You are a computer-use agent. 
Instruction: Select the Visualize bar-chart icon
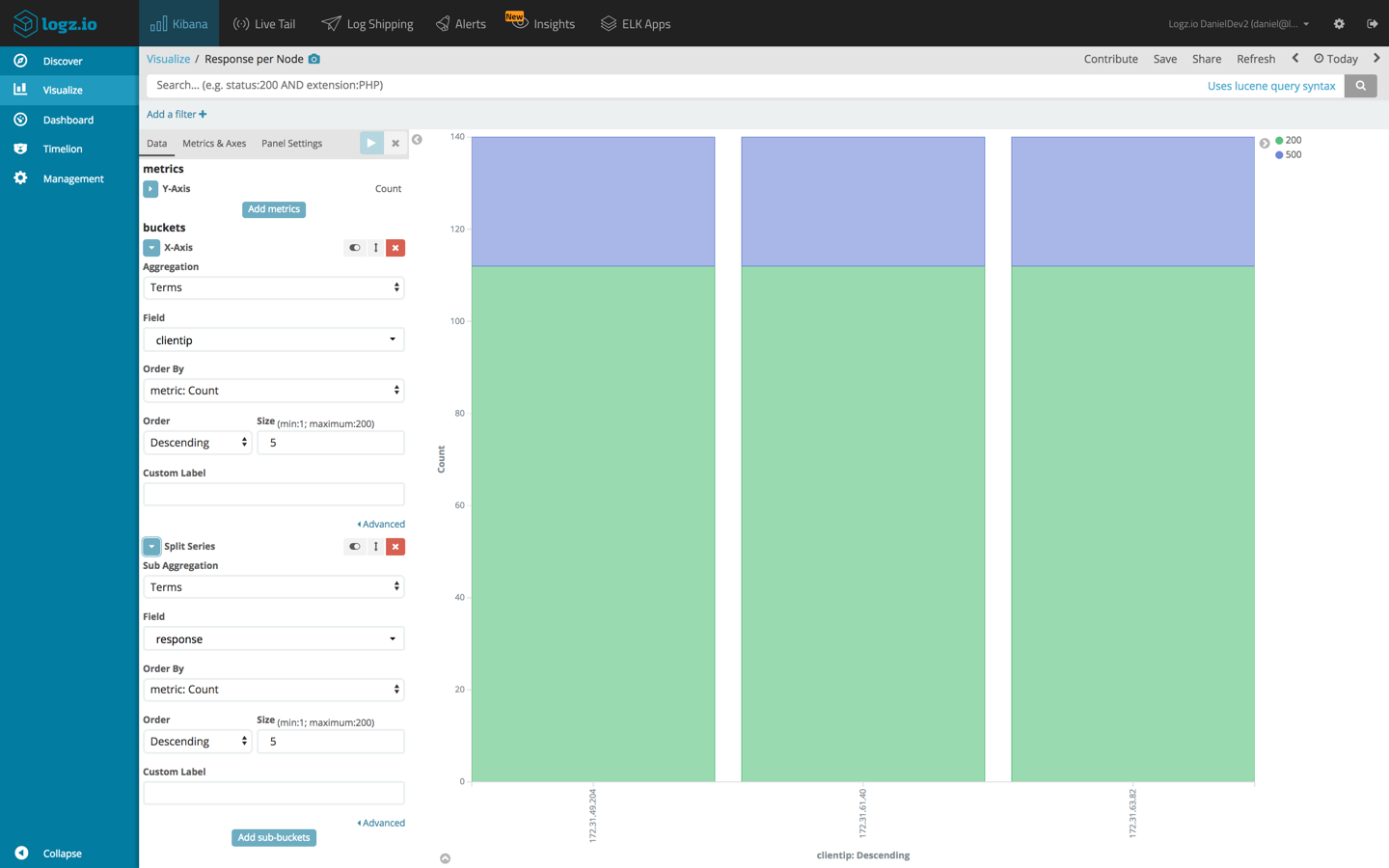point(20,90)
